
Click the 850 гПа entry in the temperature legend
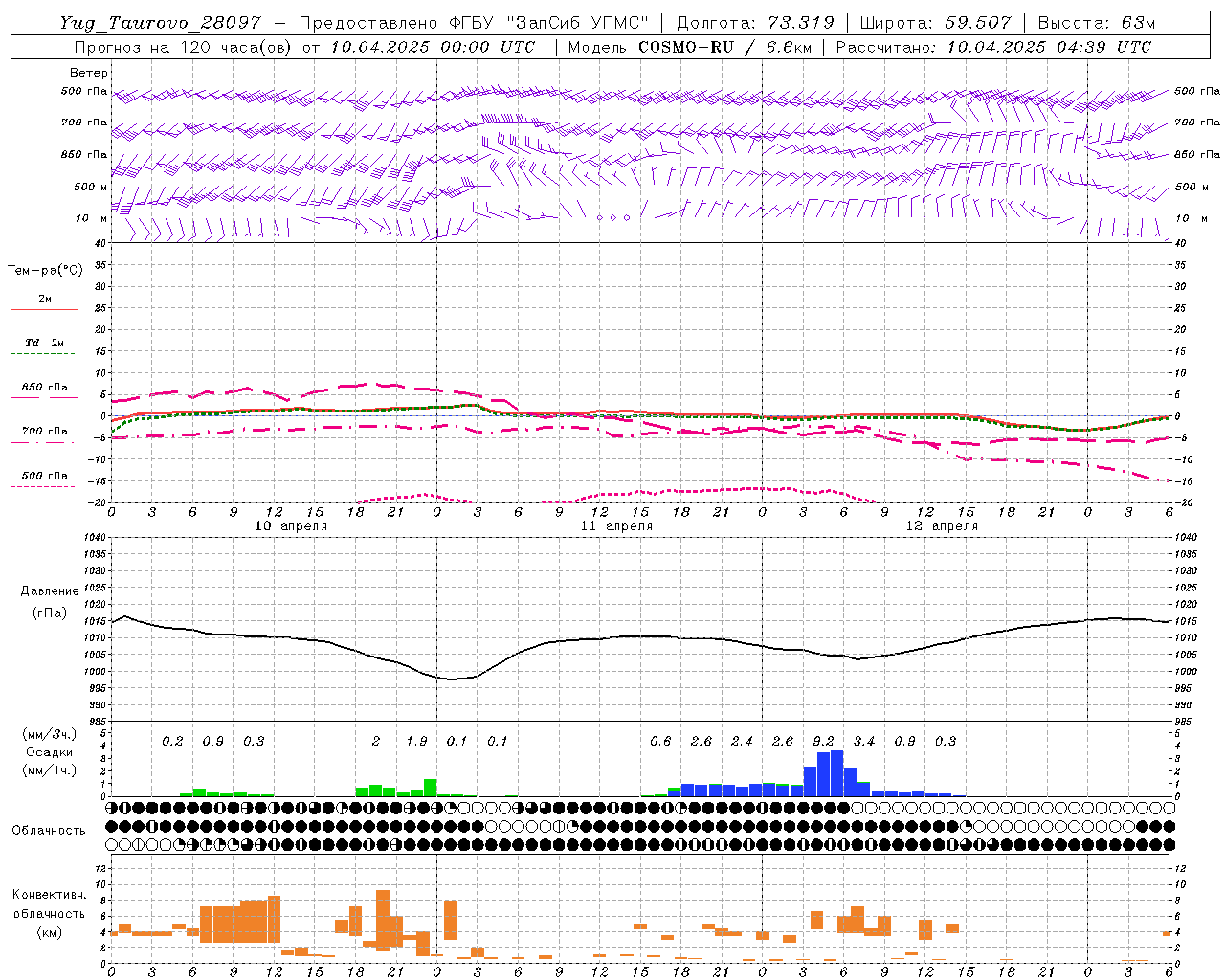tap(45, 388)
